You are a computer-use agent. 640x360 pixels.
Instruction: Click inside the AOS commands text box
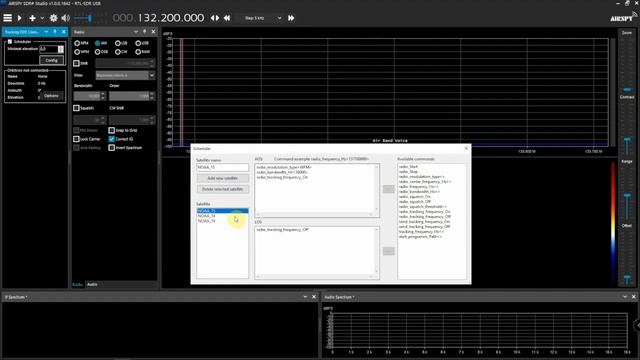317,190
